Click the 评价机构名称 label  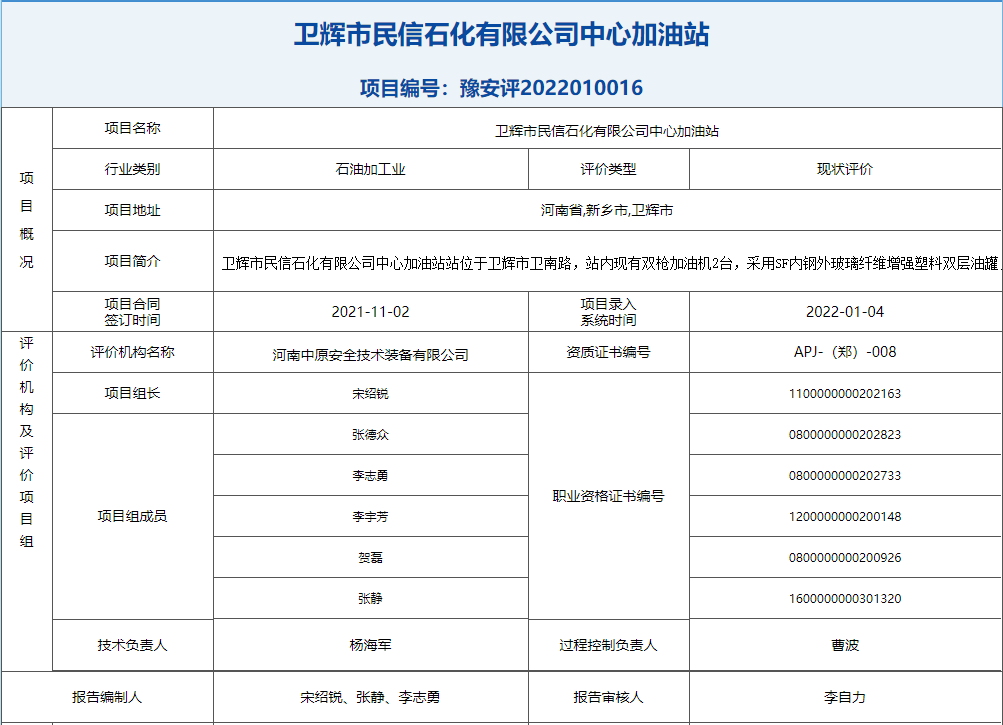click(x=132, y=352)
